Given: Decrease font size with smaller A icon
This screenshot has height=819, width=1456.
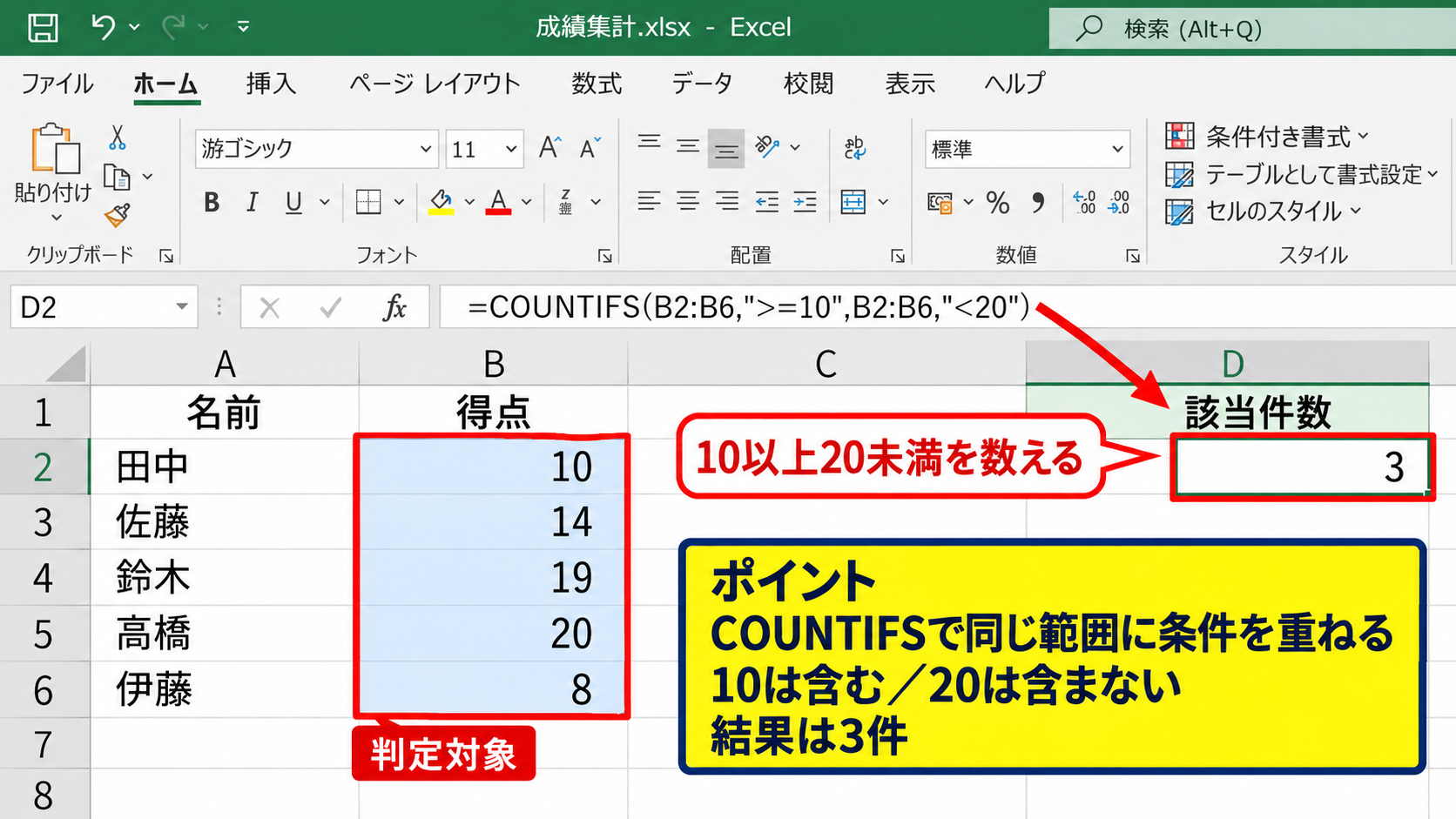Looking at the screenshot, I should 590,148.
